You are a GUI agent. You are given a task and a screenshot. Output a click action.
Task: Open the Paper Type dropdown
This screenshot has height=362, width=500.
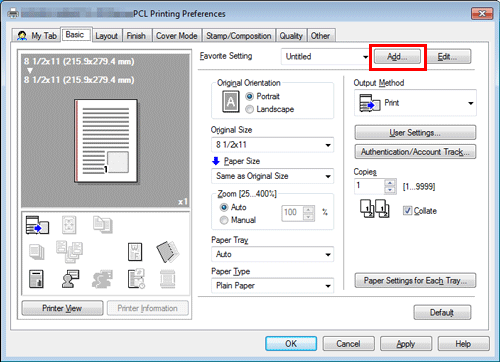point(272,286)
